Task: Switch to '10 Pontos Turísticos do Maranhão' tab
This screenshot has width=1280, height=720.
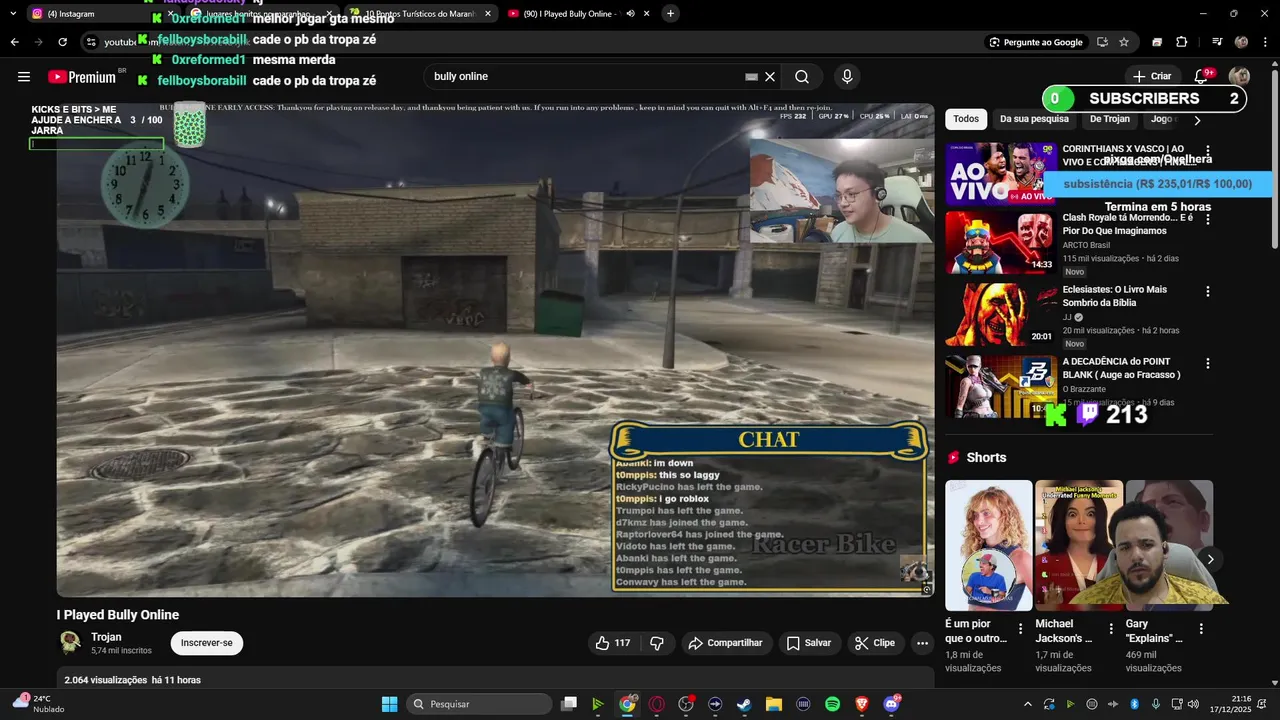Action: tap(420, 13)
